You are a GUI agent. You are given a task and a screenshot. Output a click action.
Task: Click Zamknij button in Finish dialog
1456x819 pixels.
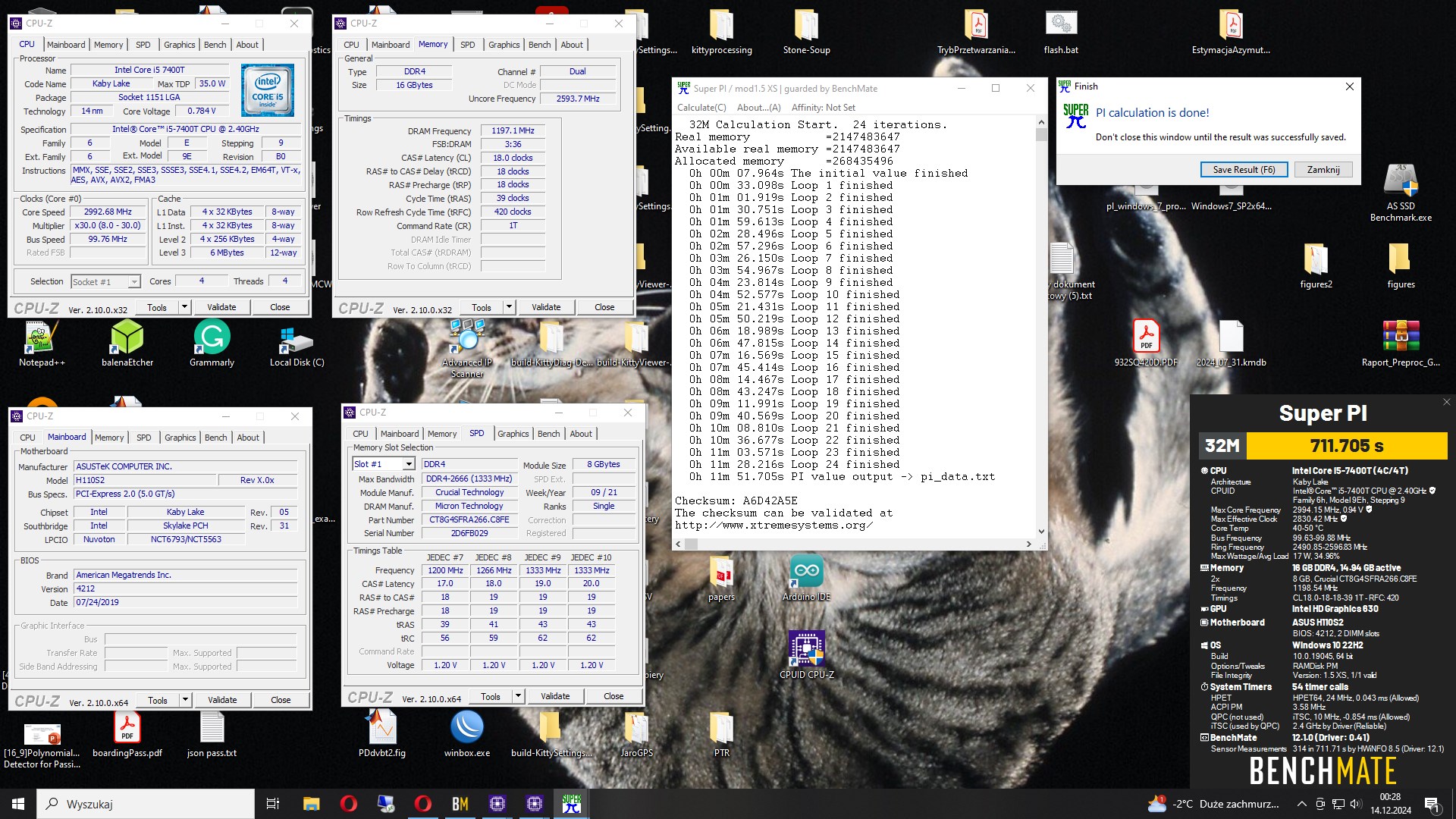pos(1323,170)
